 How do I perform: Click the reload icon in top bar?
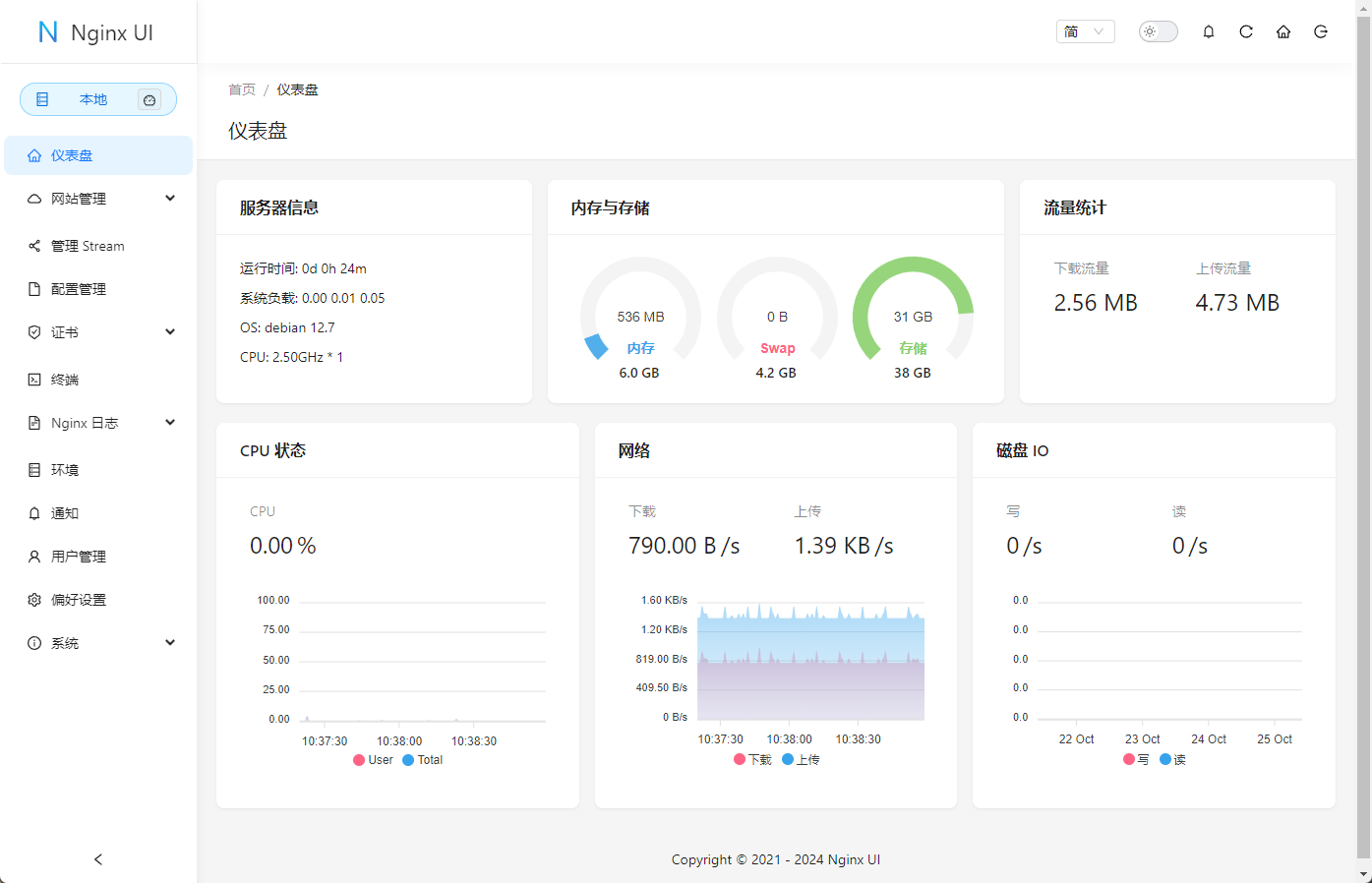pyautogui.click(x=1246, y=31)
